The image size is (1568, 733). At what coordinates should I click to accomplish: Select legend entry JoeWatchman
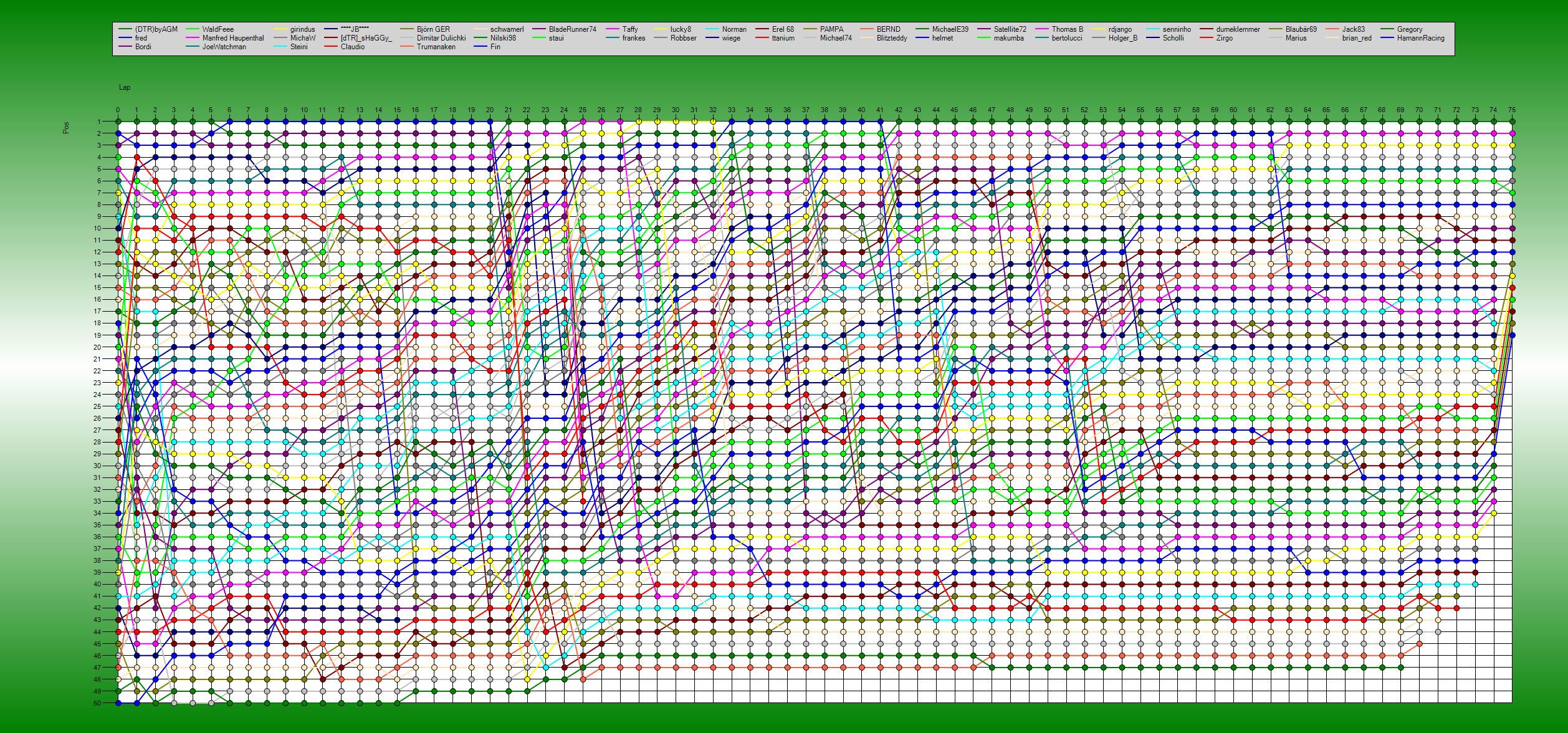(x=224, y=47)
